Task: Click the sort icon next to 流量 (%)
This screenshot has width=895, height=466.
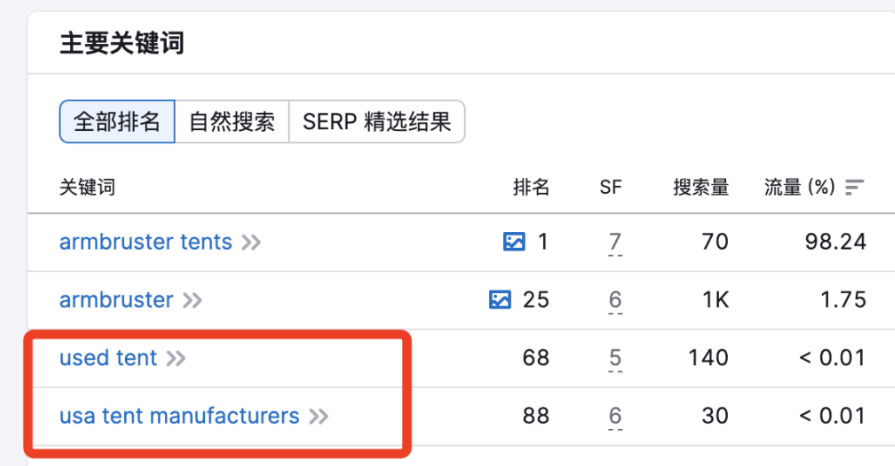Action: [x=854, y=187]
